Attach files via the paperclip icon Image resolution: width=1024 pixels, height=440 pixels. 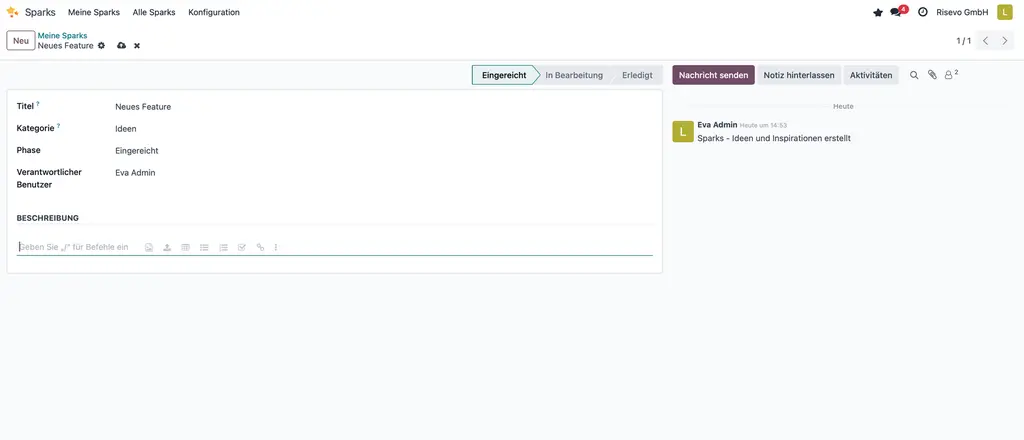932,75
